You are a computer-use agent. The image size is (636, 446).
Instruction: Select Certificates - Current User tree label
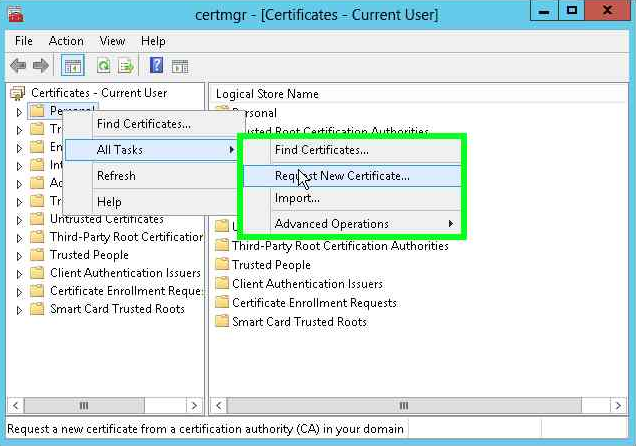(x=99, y=93)
